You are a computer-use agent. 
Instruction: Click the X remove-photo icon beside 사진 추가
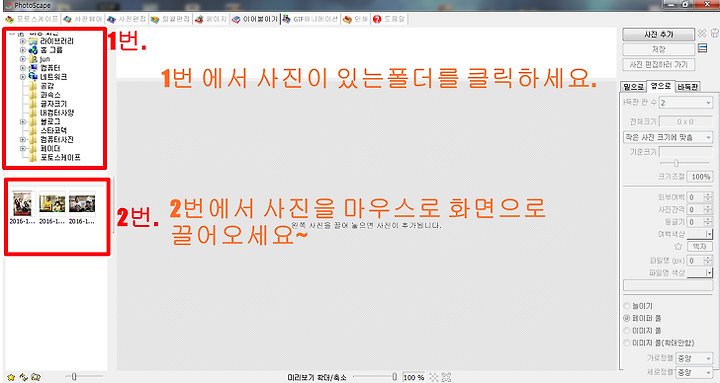[702, 34]
